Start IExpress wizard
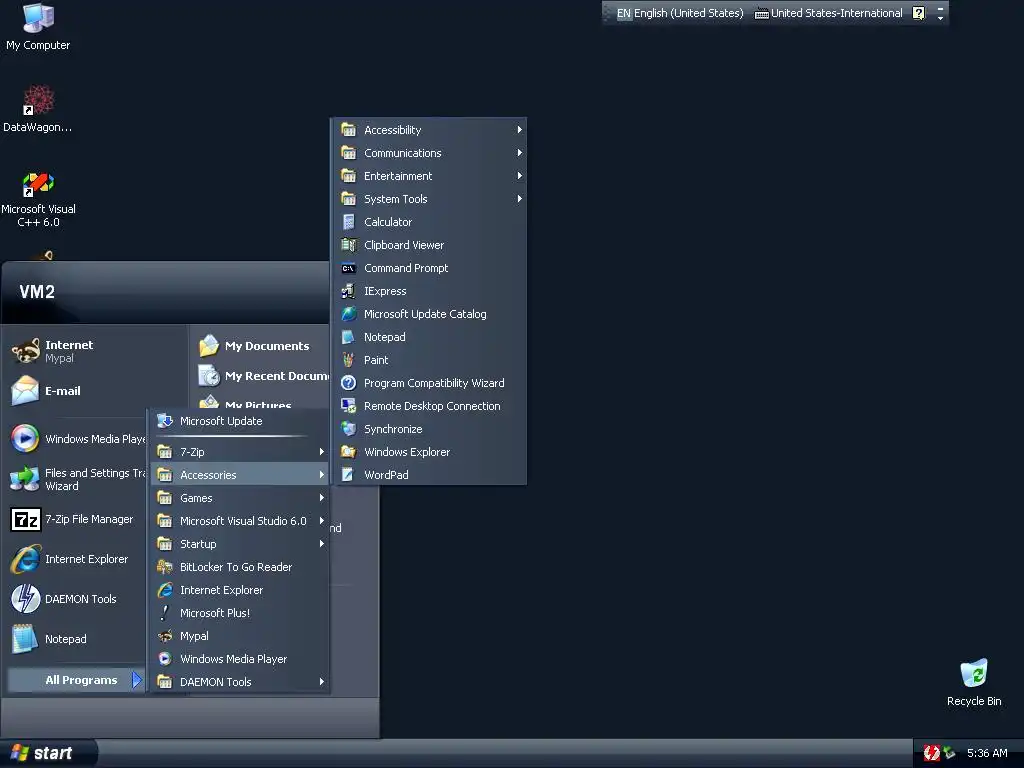This screenshot has height=768, width=1024. [428, 291]
